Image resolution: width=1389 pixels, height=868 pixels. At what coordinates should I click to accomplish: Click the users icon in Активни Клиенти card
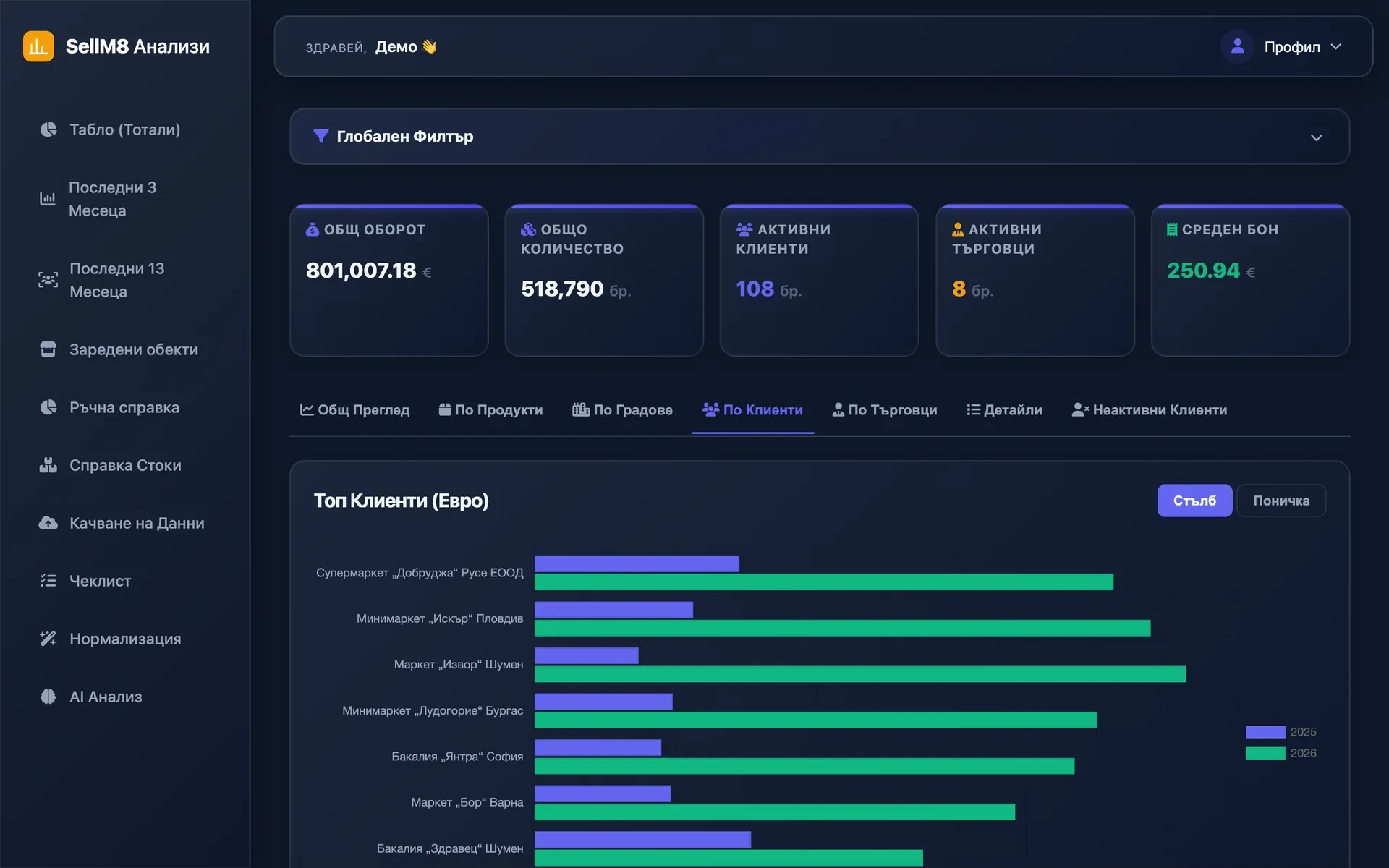744,229
